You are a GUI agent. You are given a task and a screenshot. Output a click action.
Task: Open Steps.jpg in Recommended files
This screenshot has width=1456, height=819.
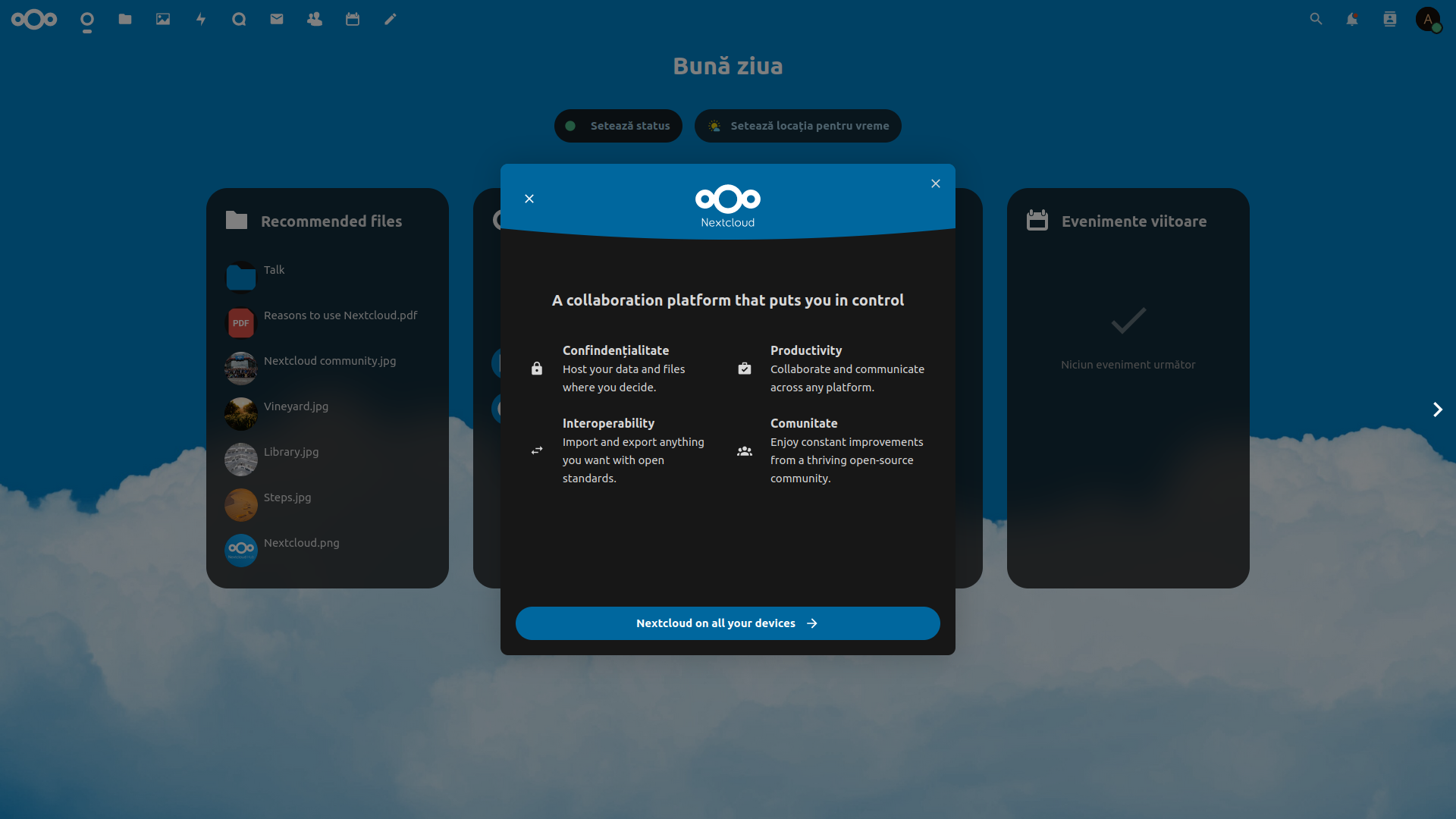[328, 505]
